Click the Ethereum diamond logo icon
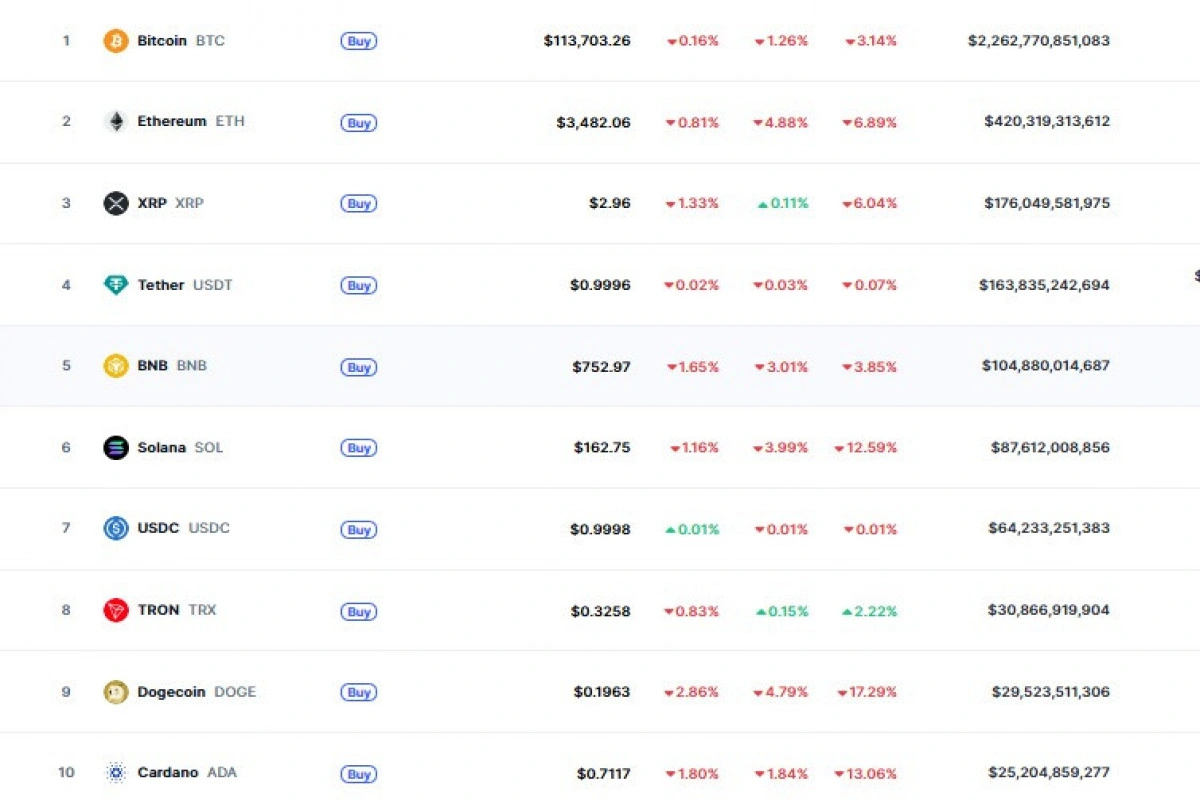Viewport: 1200px width, 800px height. pos(116,122)
